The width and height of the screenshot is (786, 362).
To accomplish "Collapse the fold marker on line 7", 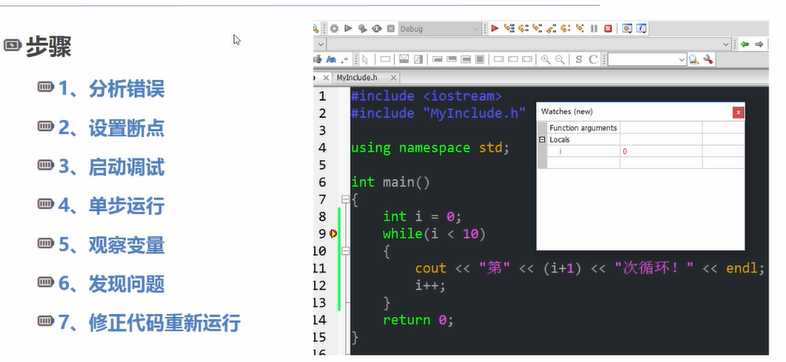I will point(345,200).
